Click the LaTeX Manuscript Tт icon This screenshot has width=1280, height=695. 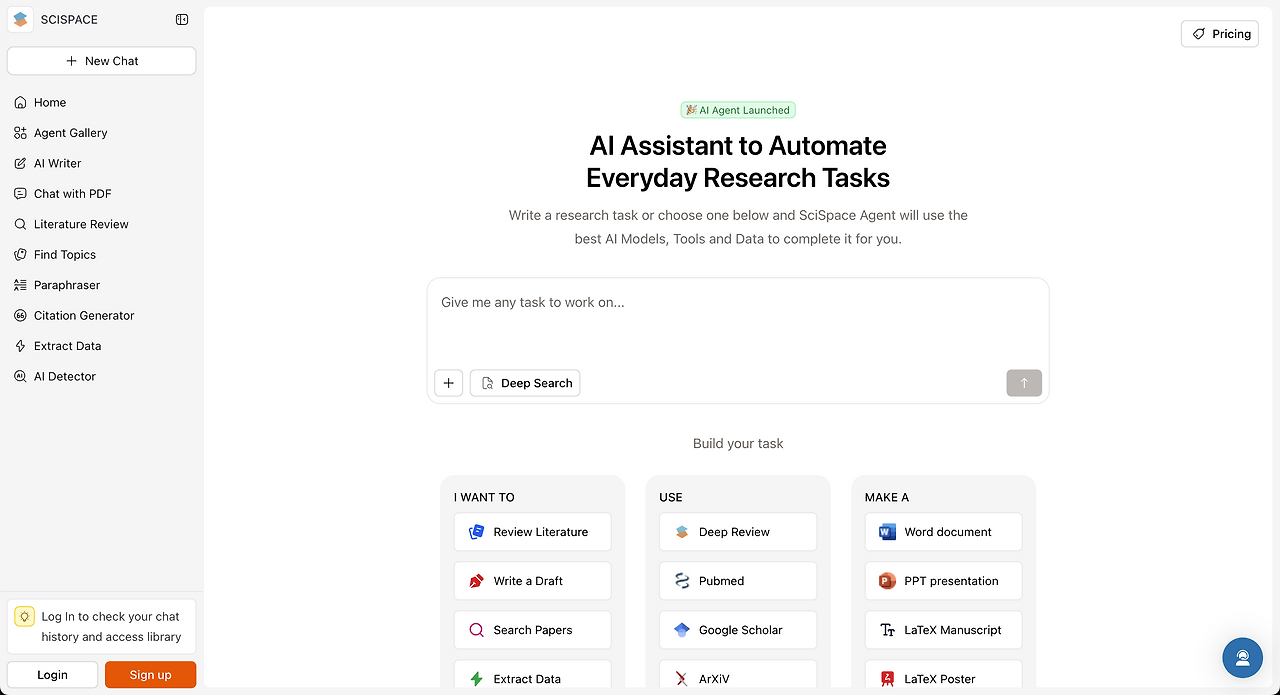887,630
